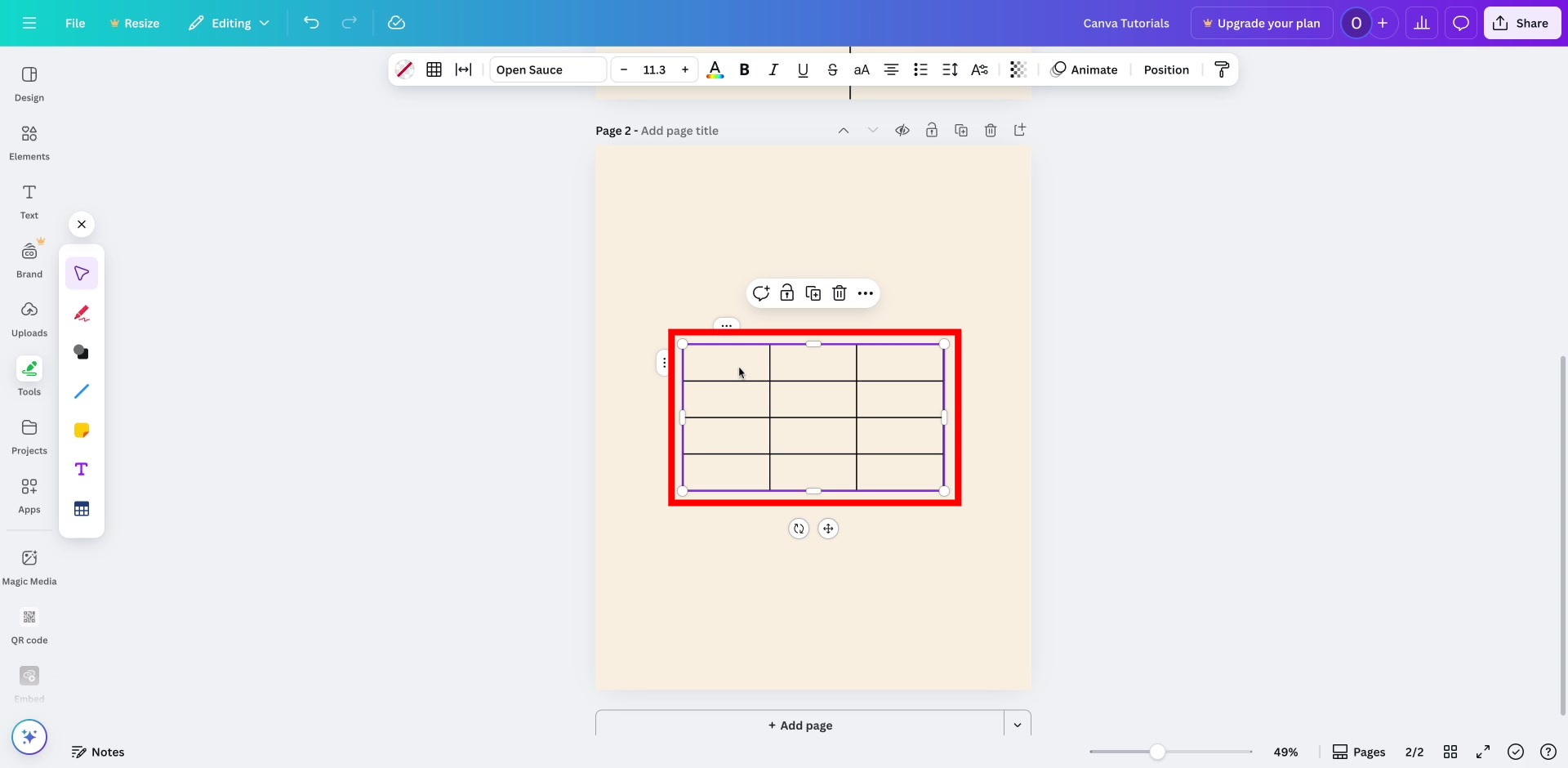The width and height of the screenshot is (1568, 768).
Task: Open the Editing mode dropdown
Action: tap(229, 23)
